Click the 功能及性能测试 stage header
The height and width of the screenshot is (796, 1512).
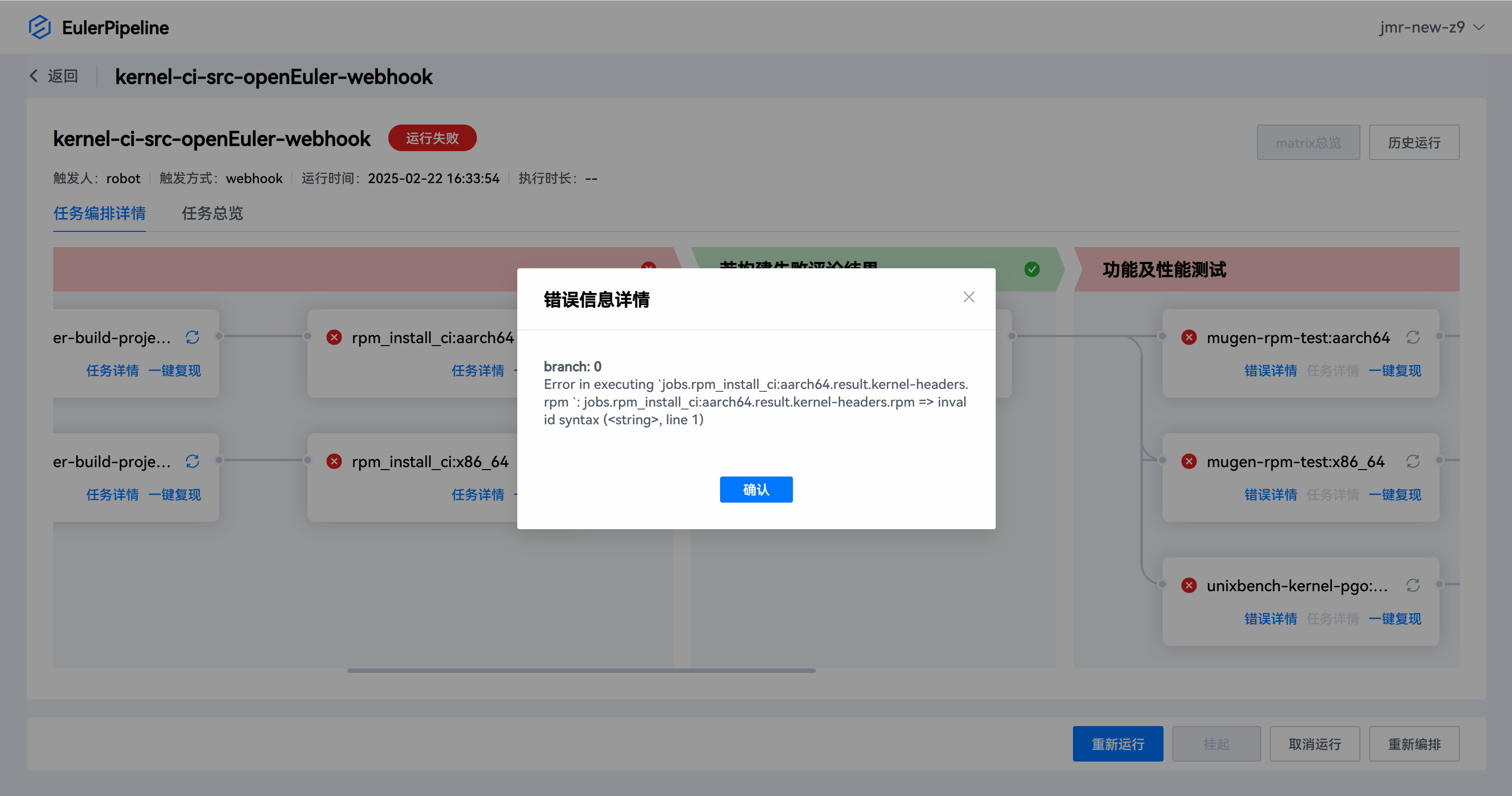[x=1267, y=269]
